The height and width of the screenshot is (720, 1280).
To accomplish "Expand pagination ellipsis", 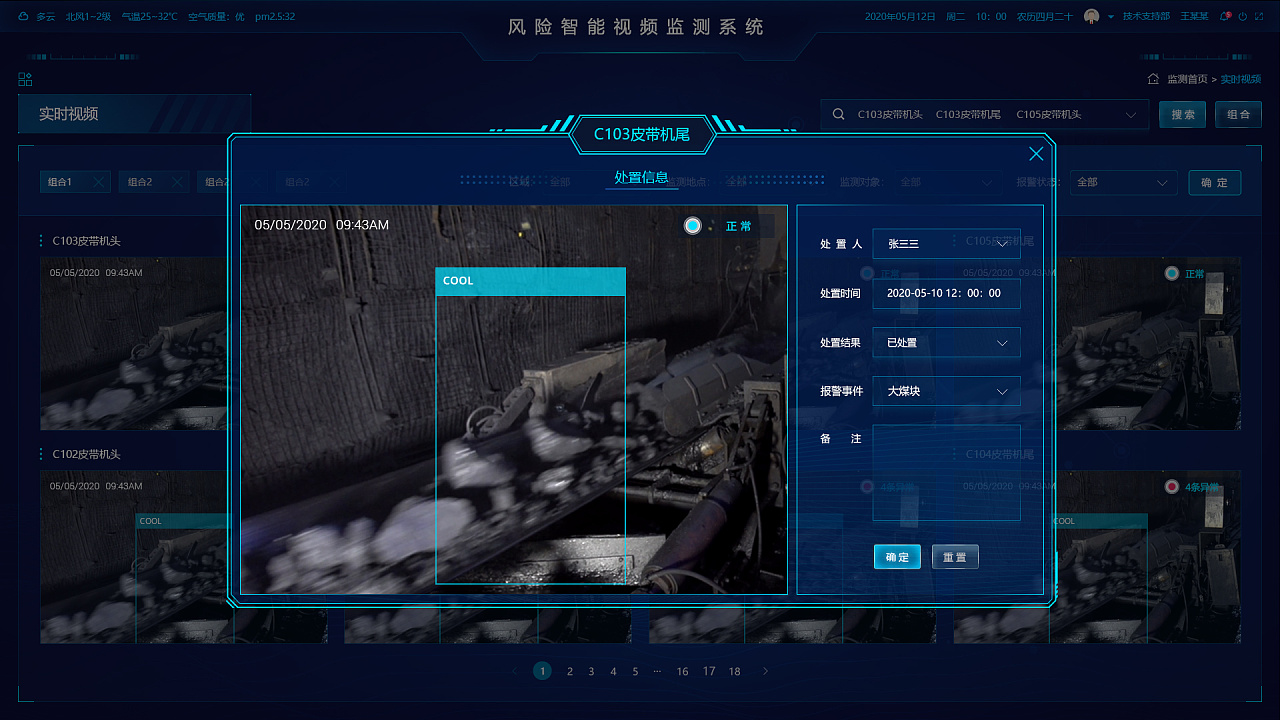I will pyautogui.click(x=657, y=671).
